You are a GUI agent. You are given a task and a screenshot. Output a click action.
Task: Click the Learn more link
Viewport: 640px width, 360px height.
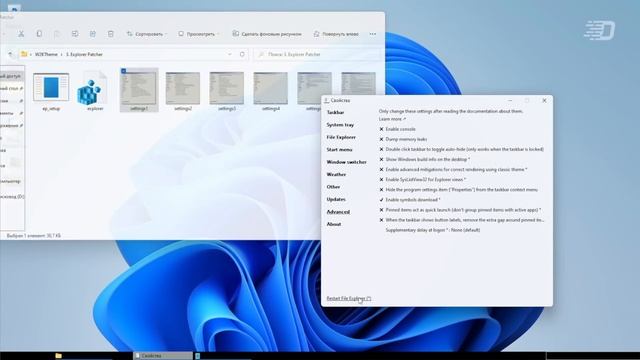coord(392,119)
